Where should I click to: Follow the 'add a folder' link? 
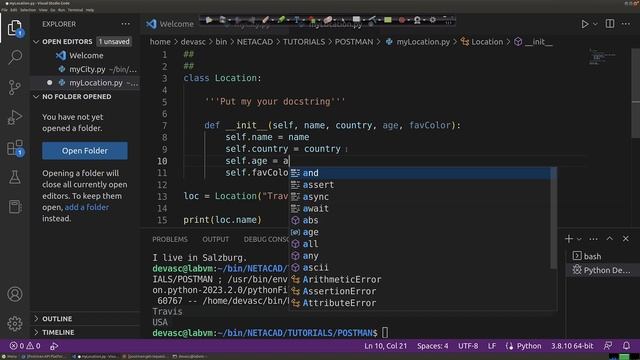(x=87, y=207)
